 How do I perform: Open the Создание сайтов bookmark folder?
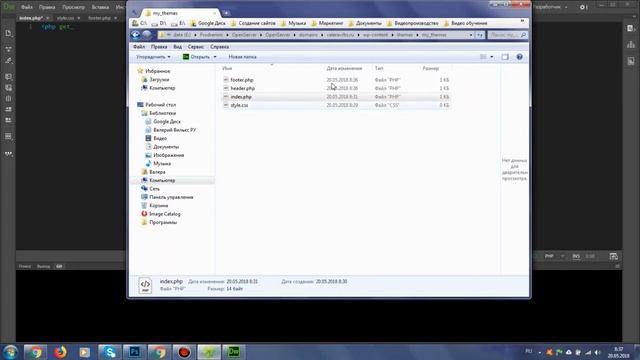253,23
